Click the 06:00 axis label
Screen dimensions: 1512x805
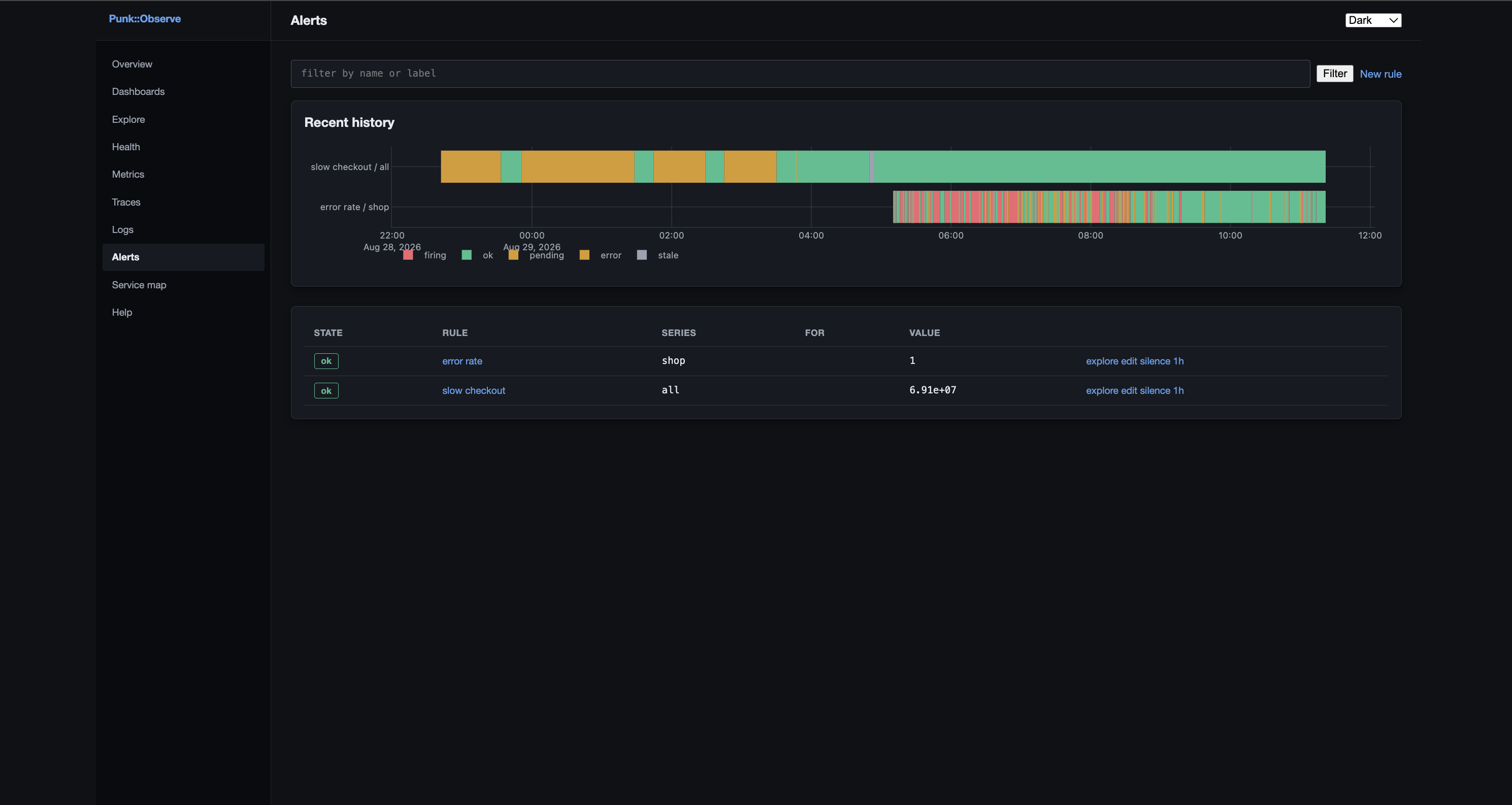tap(951, 236)
